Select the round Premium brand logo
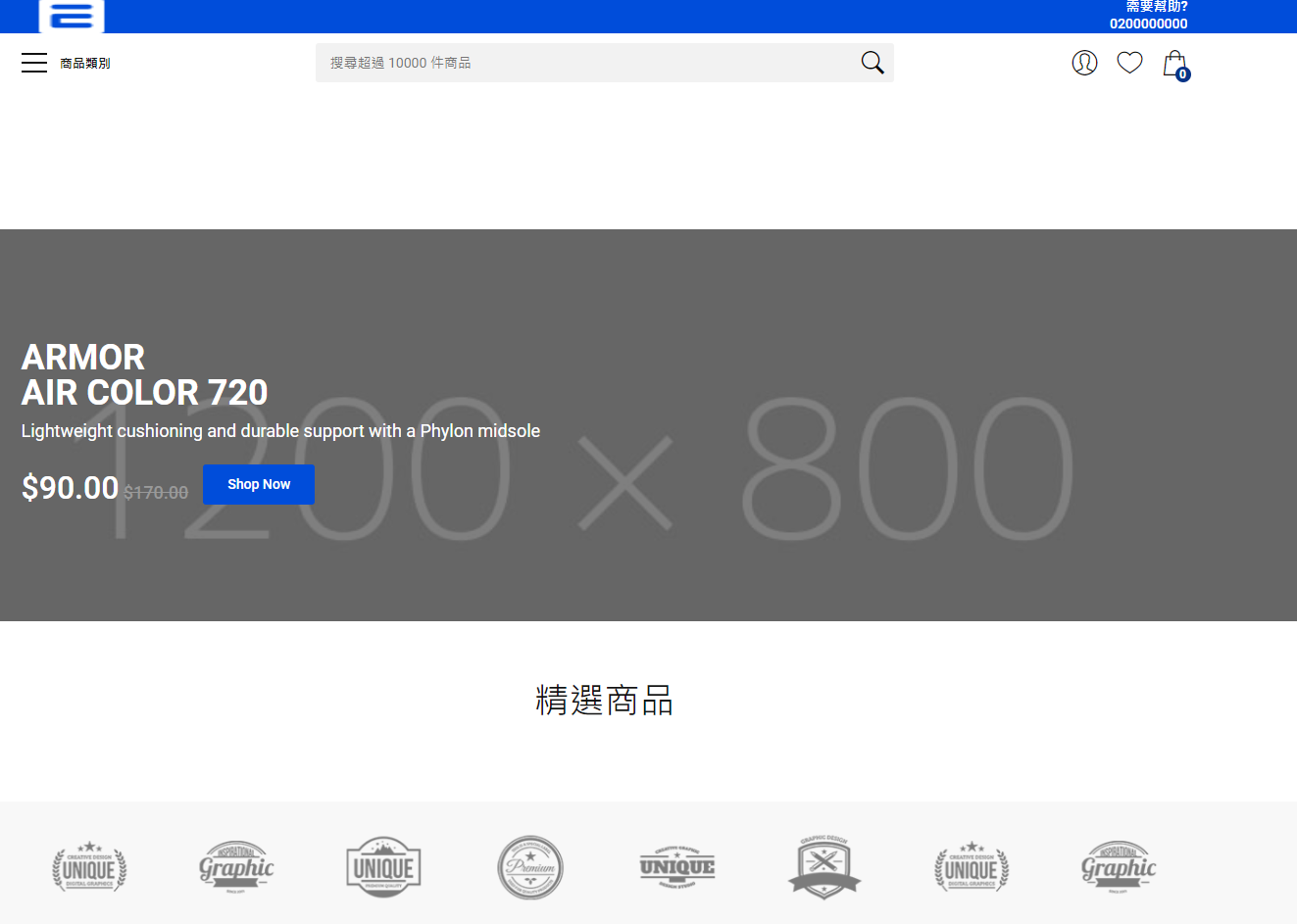 point(530,867)
